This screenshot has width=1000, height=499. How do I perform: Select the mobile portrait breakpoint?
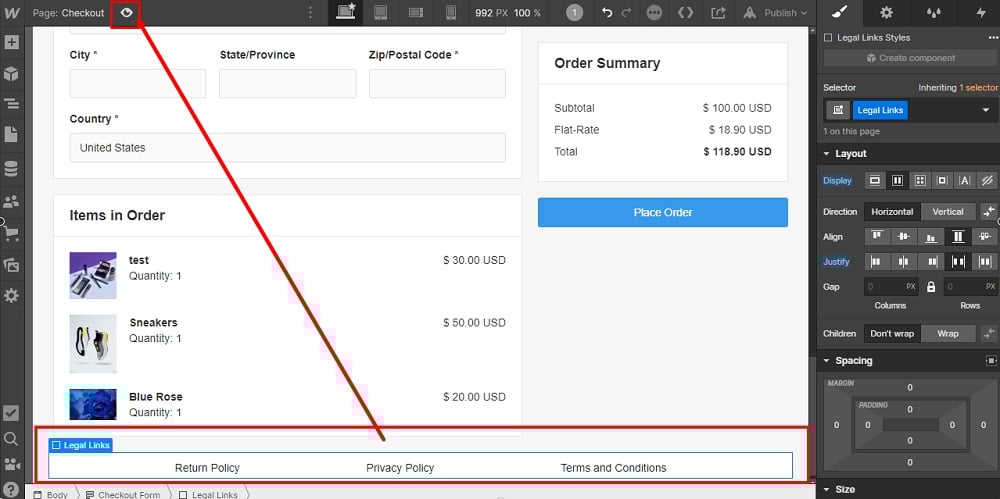click(x=451, y=13)
